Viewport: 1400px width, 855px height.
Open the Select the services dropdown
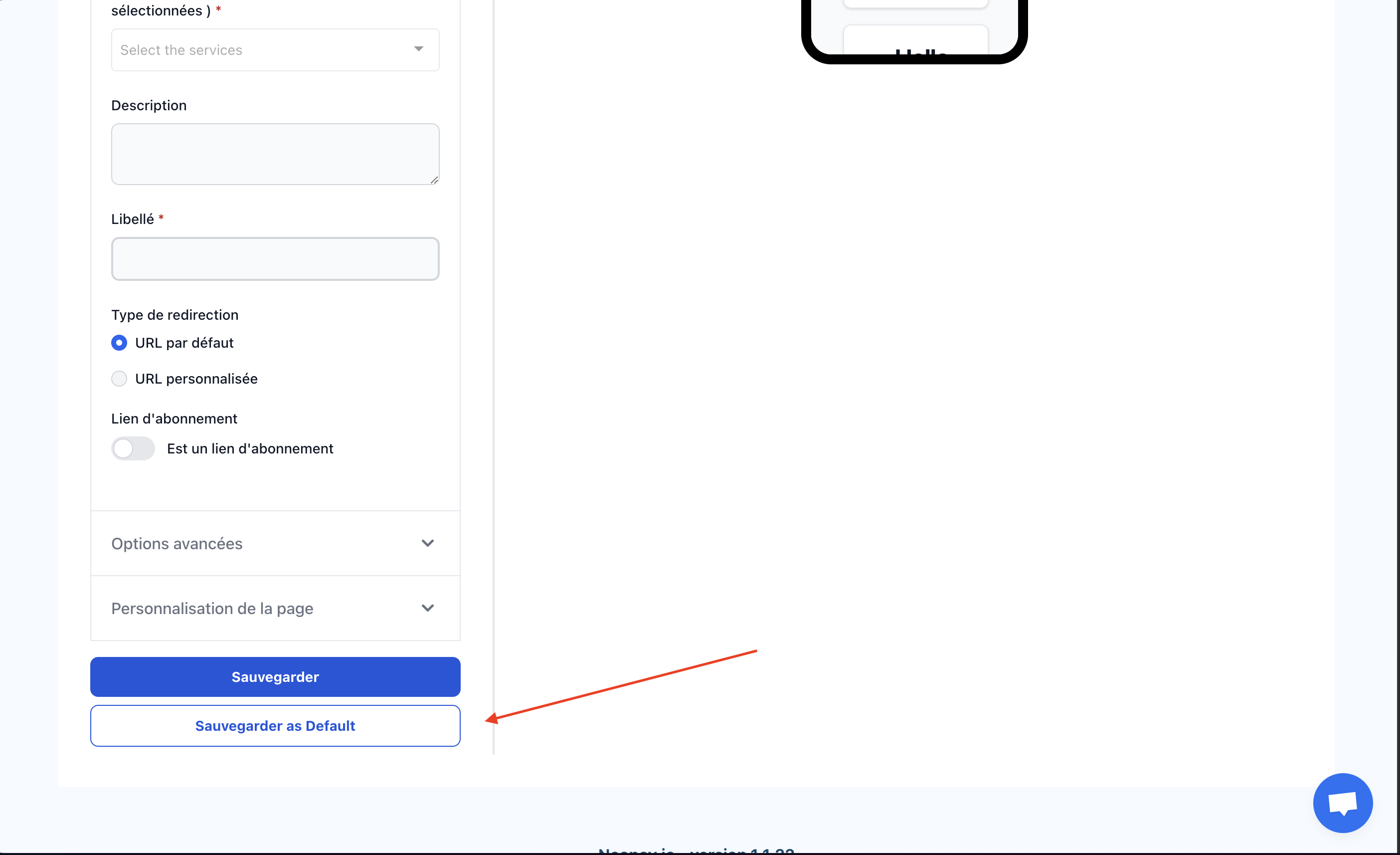click(275, 50)
